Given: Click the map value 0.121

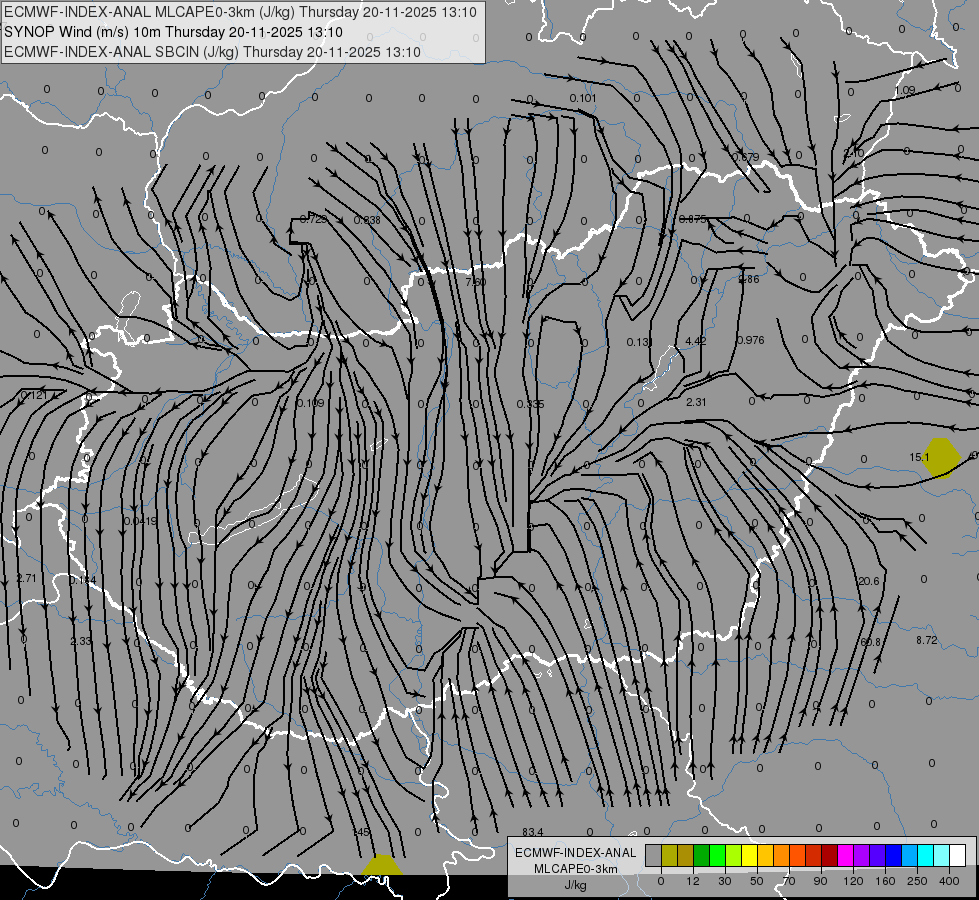Looking at the screenshot, I should point(34,395).
